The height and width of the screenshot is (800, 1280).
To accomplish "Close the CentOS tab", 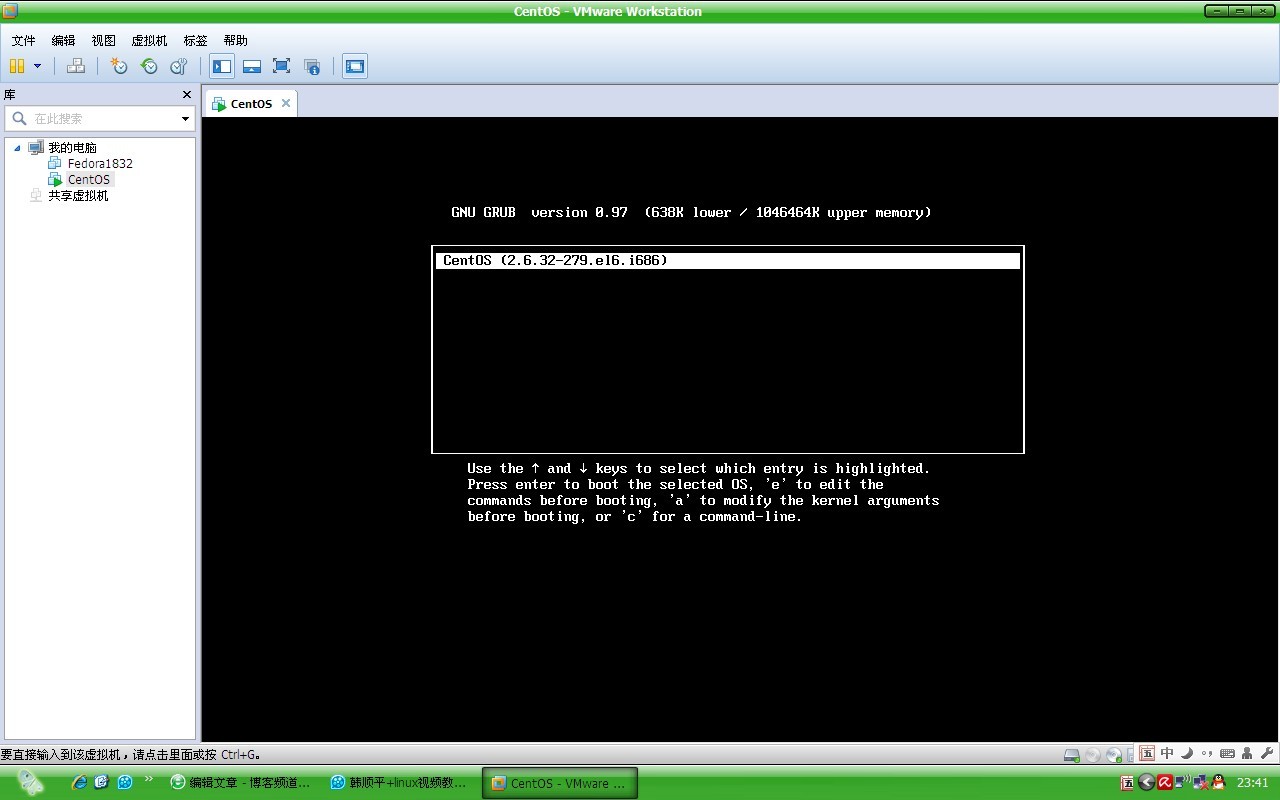I will tap(285, 103).
